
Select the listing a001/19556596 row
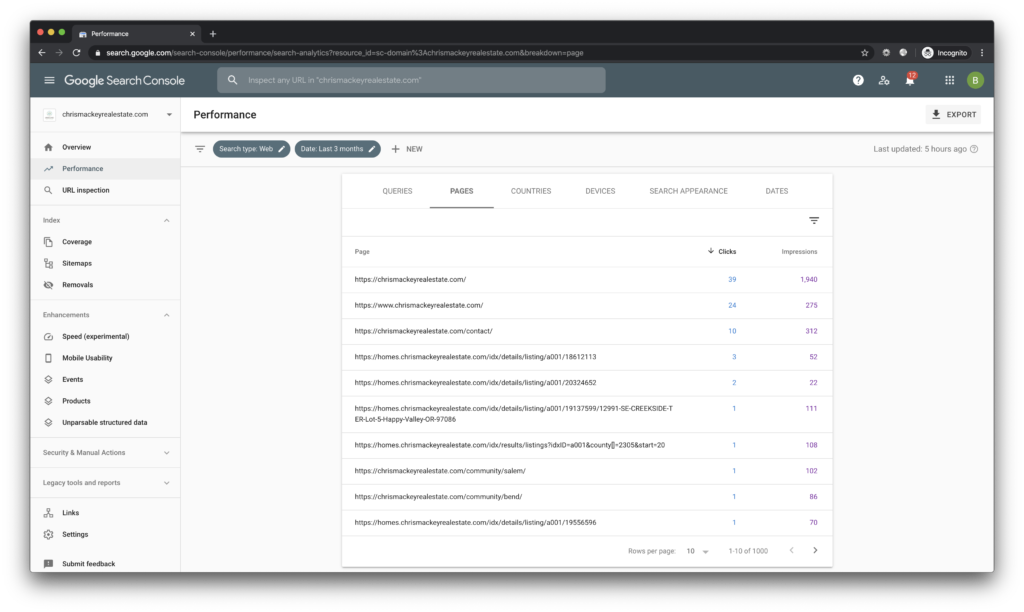[x=587, y=523]
